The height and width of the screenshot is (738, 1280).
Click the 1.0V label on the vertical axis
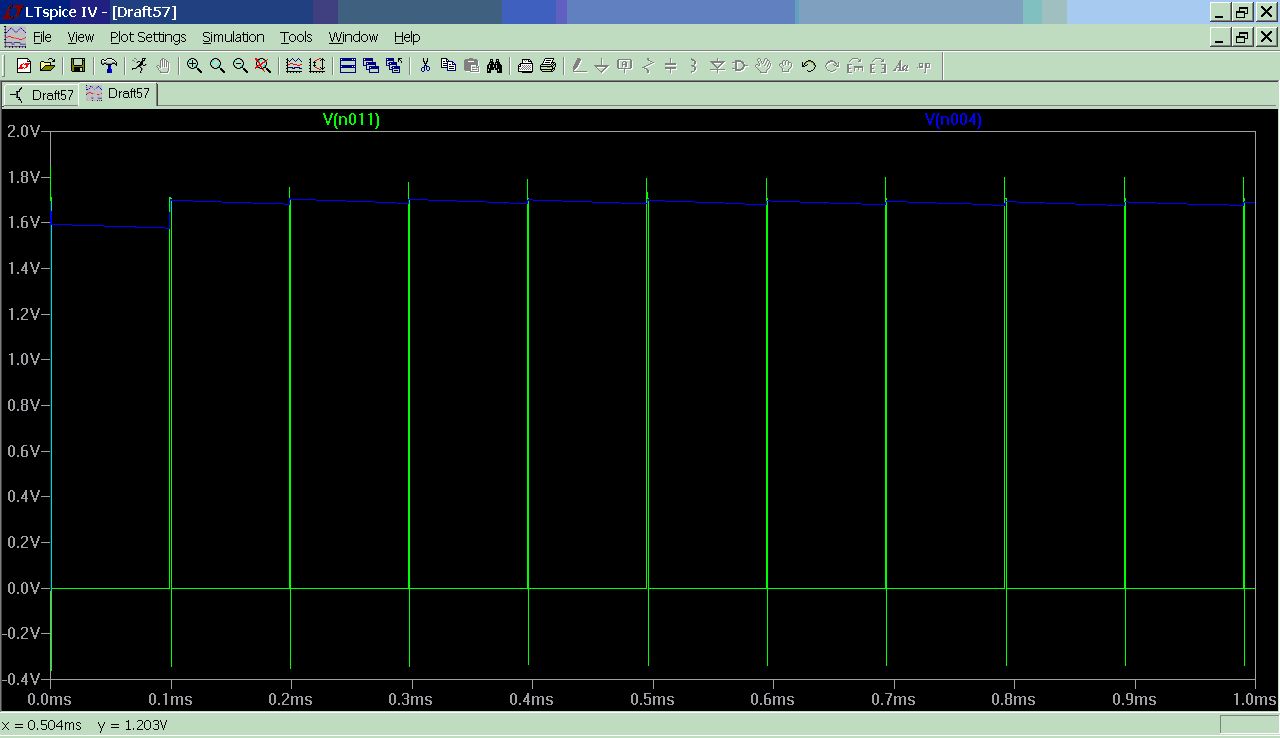[x=24, y=360]
